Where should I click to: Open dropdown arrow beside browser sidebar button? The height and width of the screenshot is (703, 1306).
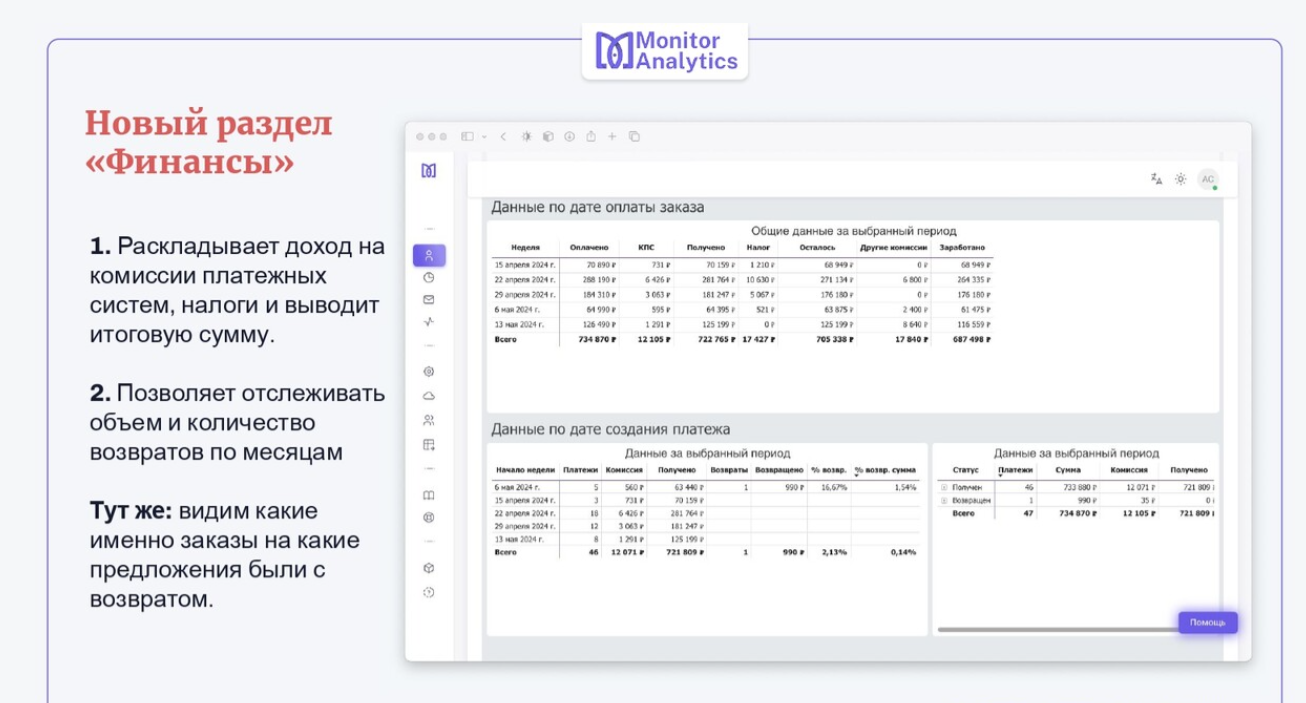click(x=484, y=137)
